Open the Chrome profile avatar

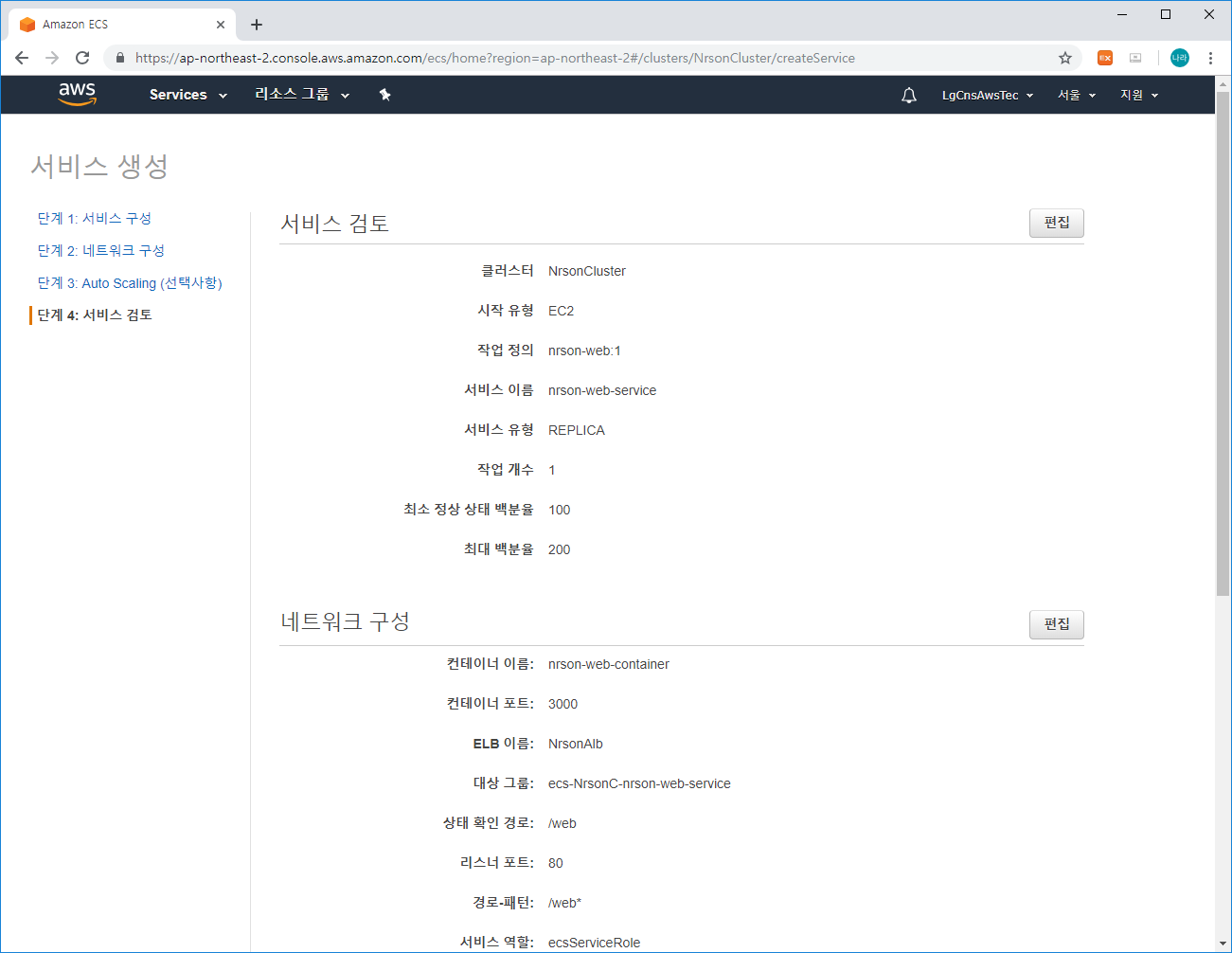(x=1180, y=58)
